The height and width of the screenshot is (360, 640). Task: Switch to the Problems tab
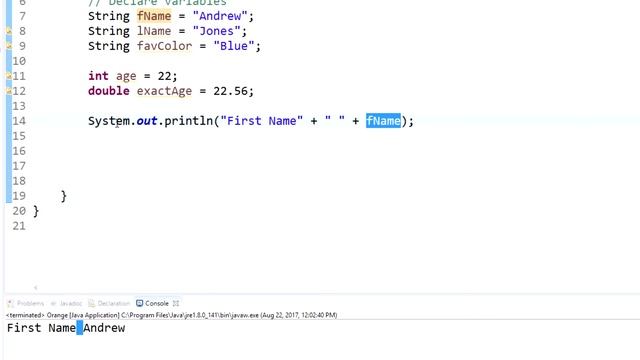click(x=26, y=303)
